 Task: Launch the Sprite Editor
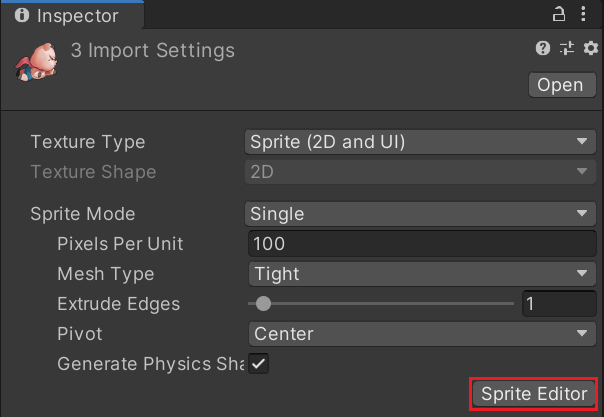point(534,394)
